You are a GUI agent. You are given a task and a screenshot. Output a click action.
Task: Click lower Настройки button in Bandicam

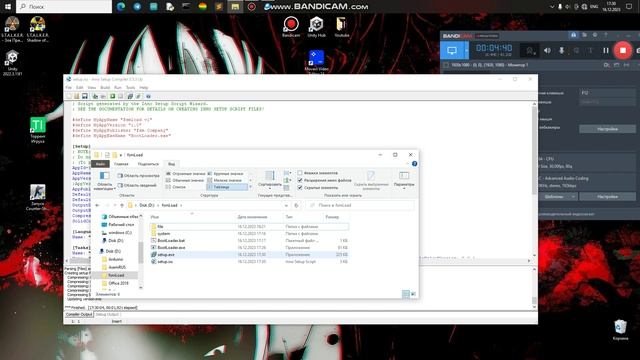pyautogui.click(x=607, y=197)
